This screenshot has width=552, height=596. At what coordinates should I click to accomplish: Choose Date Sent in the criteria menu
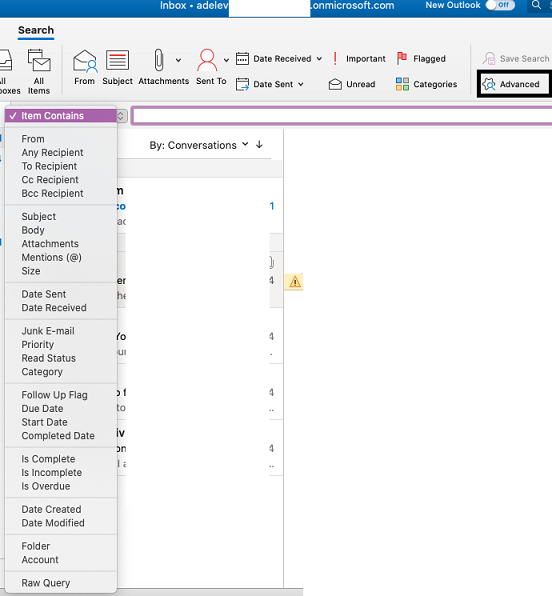point(61,294)
